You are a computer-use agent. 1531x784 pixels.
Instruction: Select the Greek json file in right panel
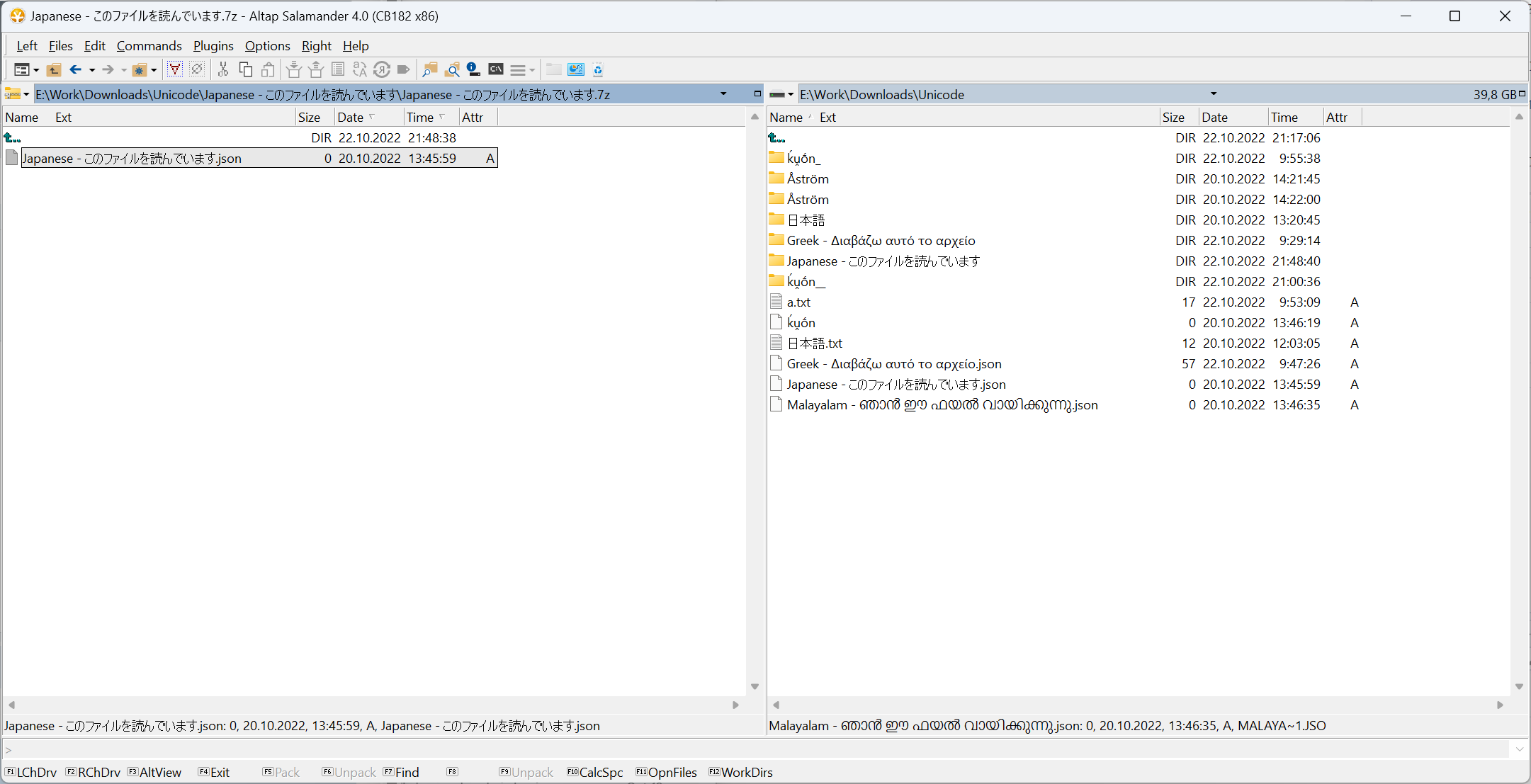(893, 364)
